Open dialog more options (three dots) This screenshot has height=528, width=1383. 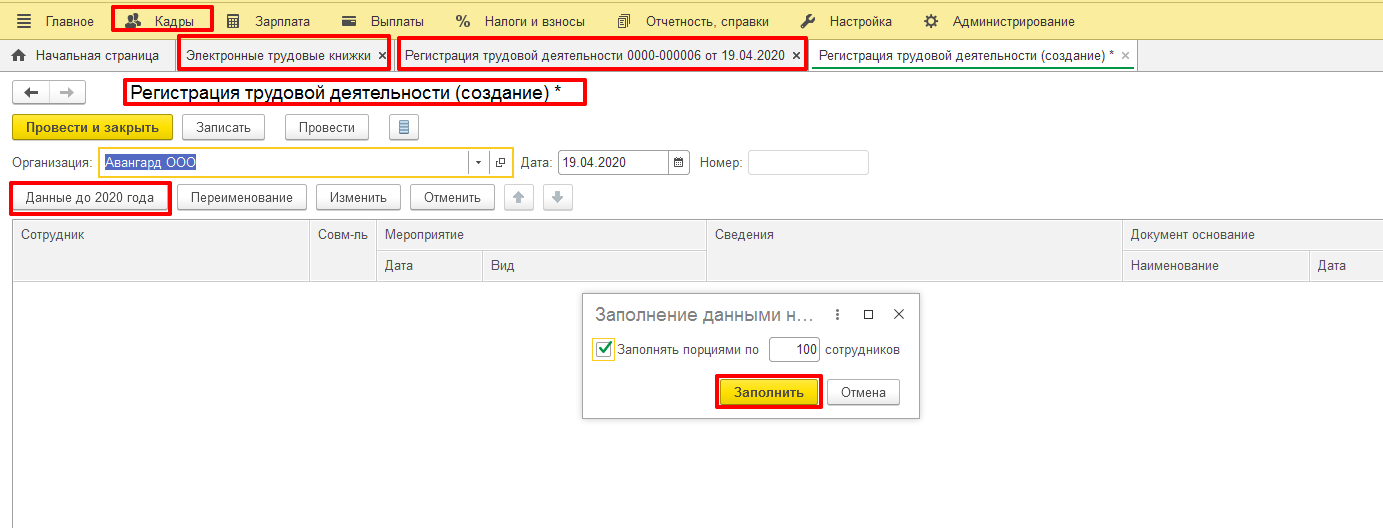838,314
